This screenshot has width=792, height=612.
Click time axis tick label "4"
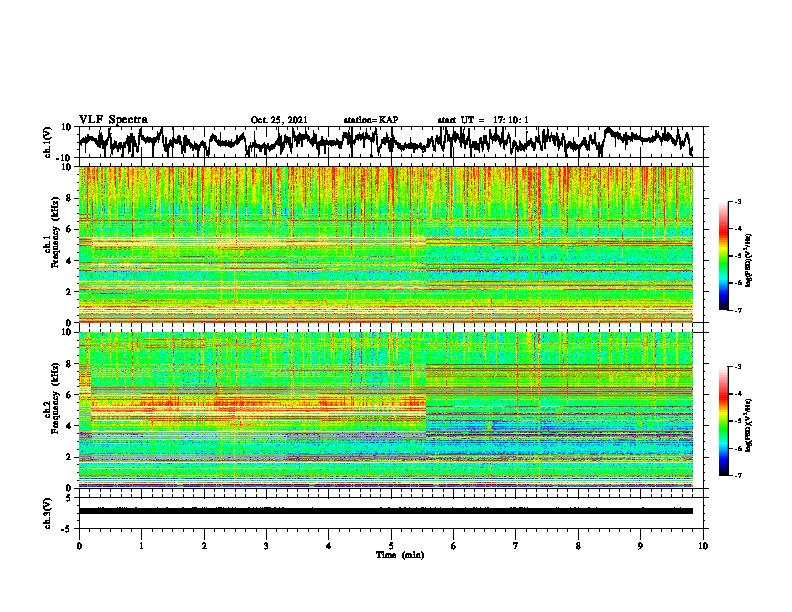tap(329, 546)
